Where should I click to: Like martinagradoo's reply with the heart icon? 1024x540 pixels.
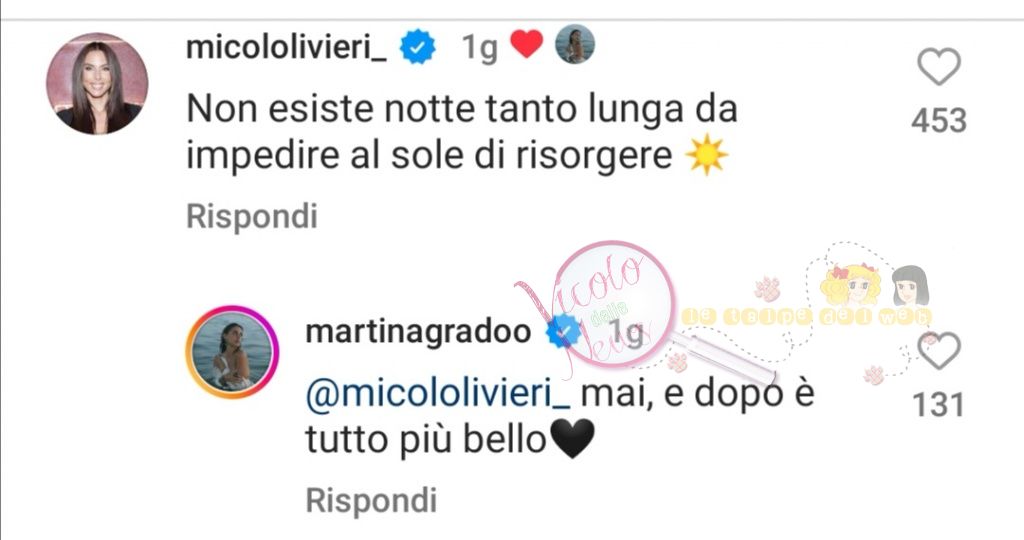[938, 351]
